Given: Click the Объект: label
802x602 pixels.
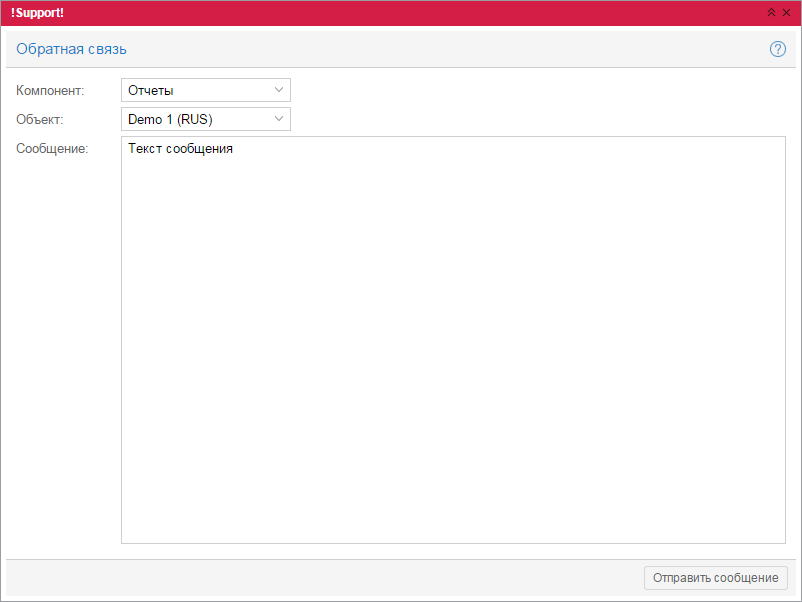Looking at the screenshot, I should point(40,120).
